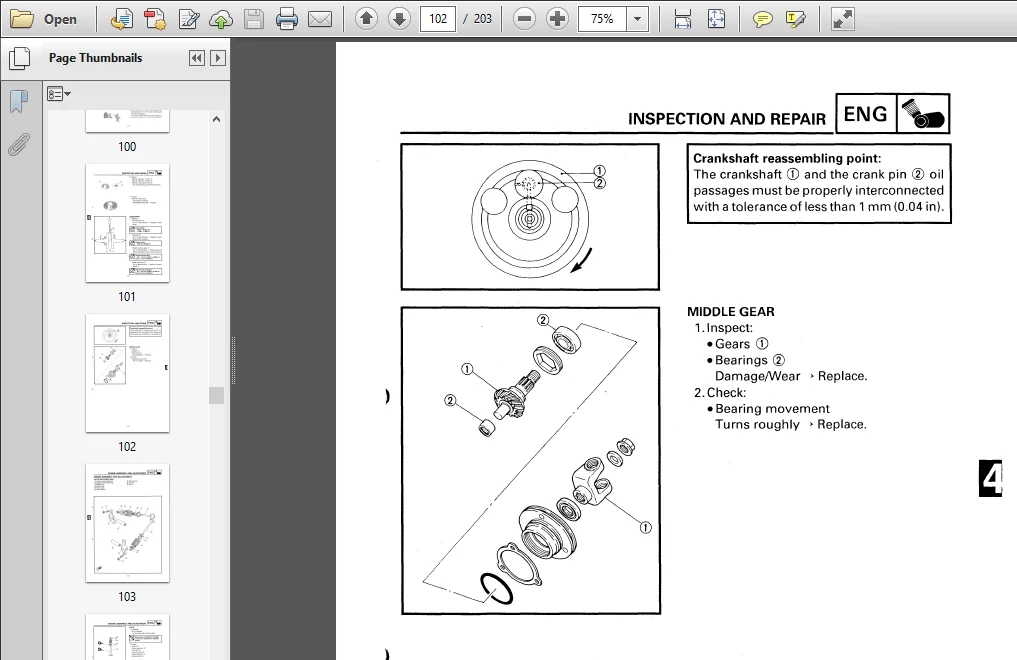Go to previous page arrow
The image size is (1017, 660).
[366, 19]
